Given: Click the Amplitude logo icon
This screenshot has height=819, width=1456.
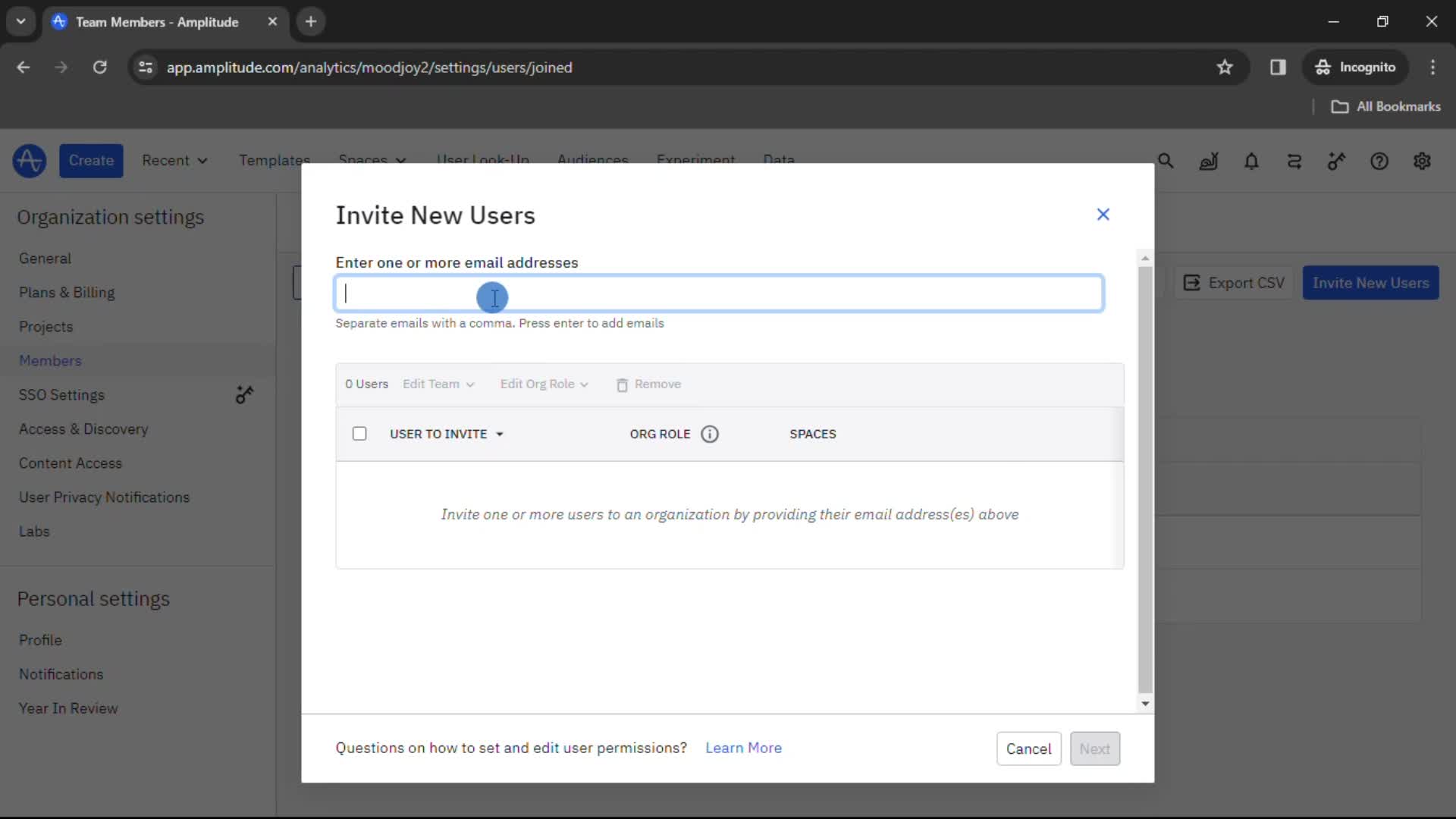Looking at the screenshot, I should click(28, 160).
